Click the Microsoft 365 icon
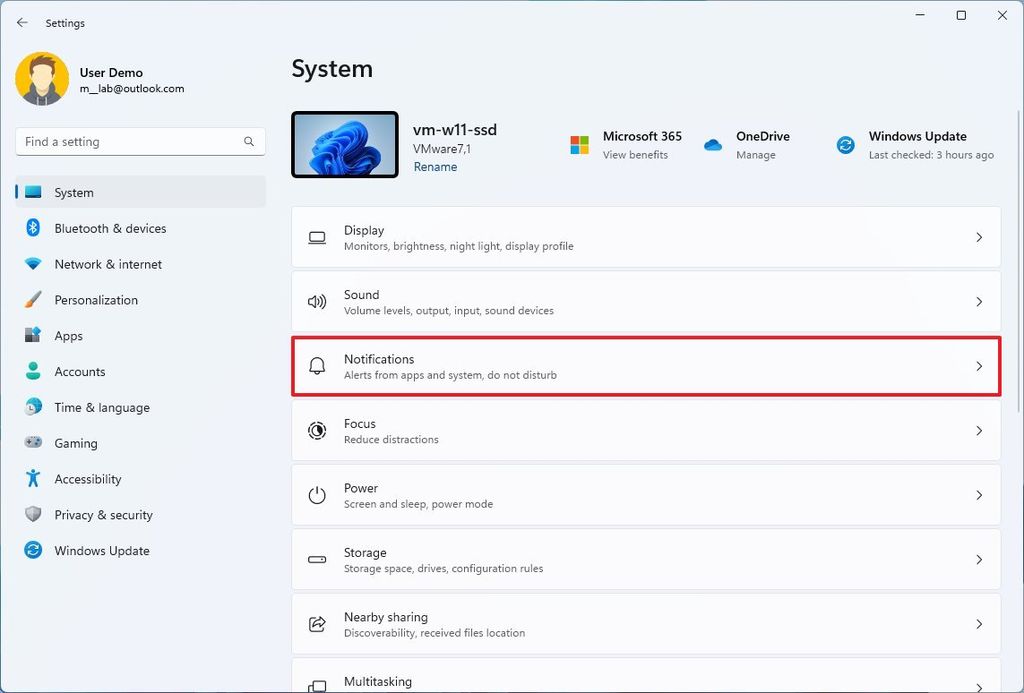 click(x=578, y=145)
